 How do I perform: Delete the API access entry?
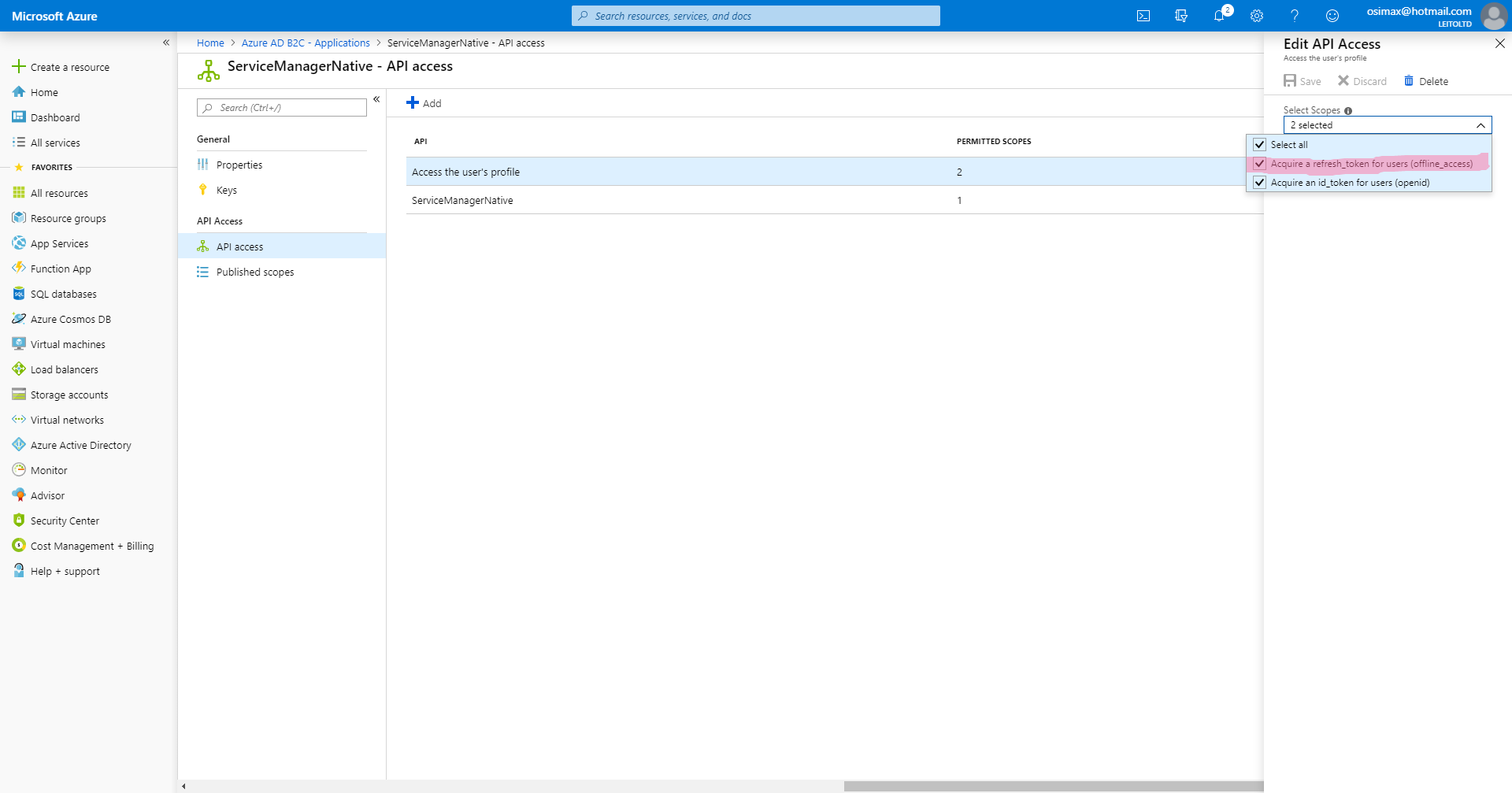click(1425, 80)
